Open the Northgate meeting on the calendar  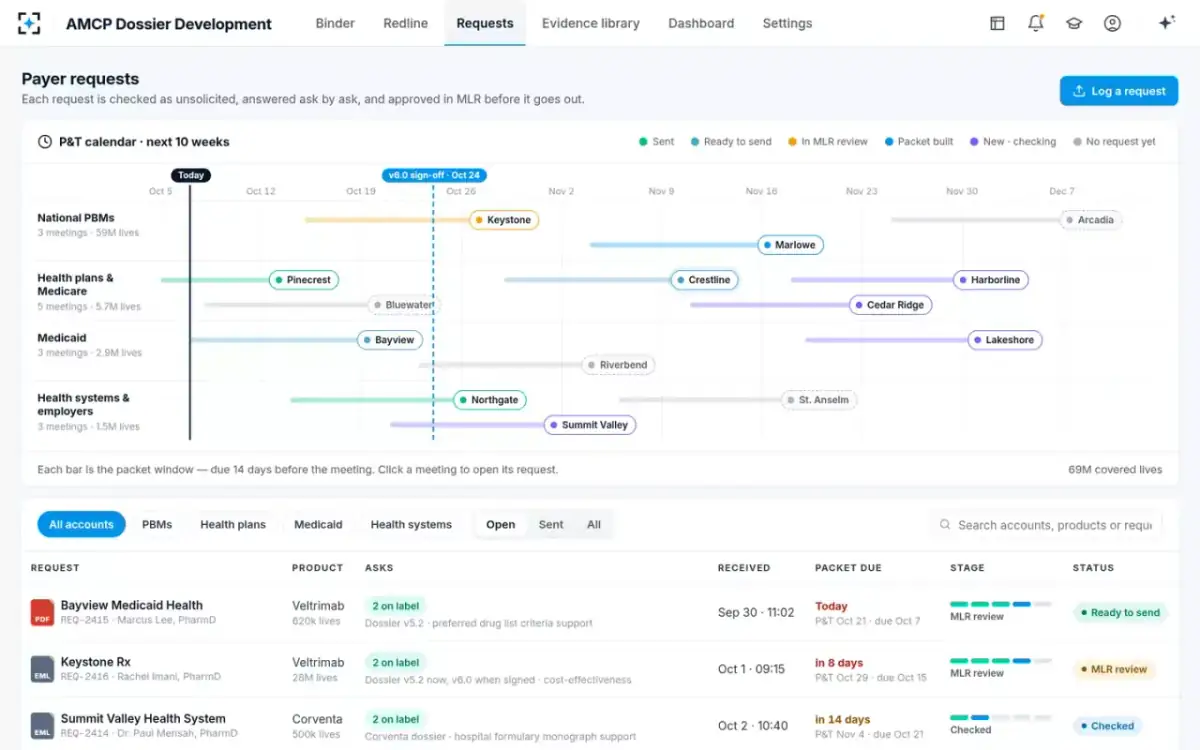tap(489, 400)
